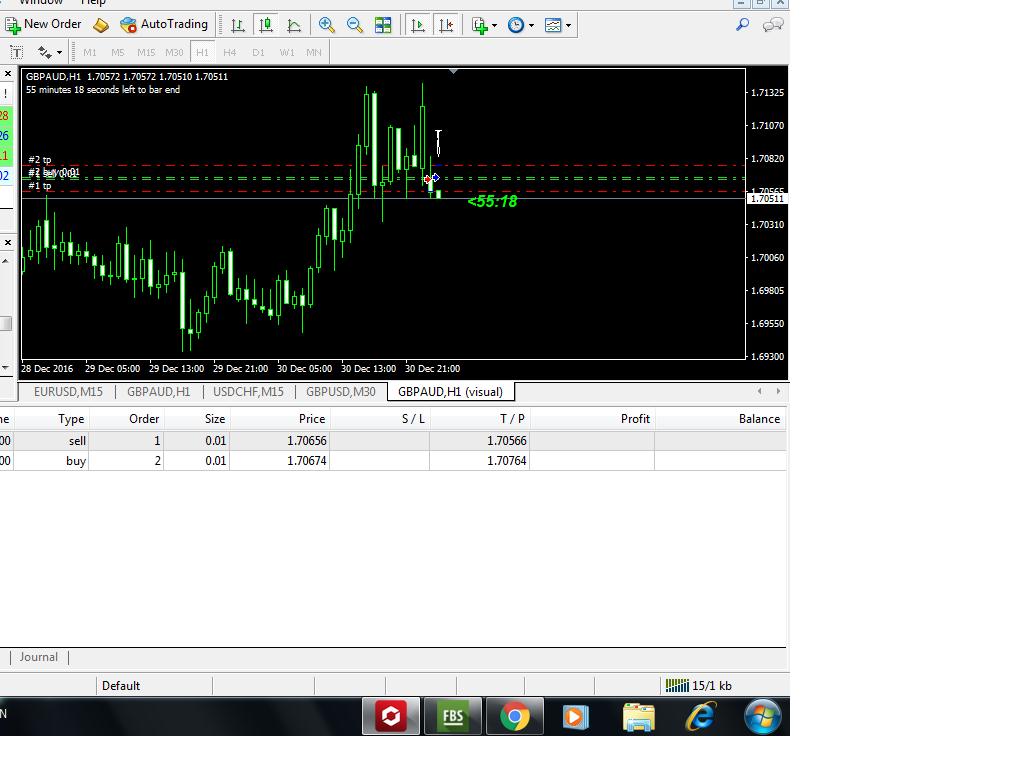Image resolution: width=1024 pixels, height=768 pixels.
Task: Select the text label tool
Action: tap(17, 52)
